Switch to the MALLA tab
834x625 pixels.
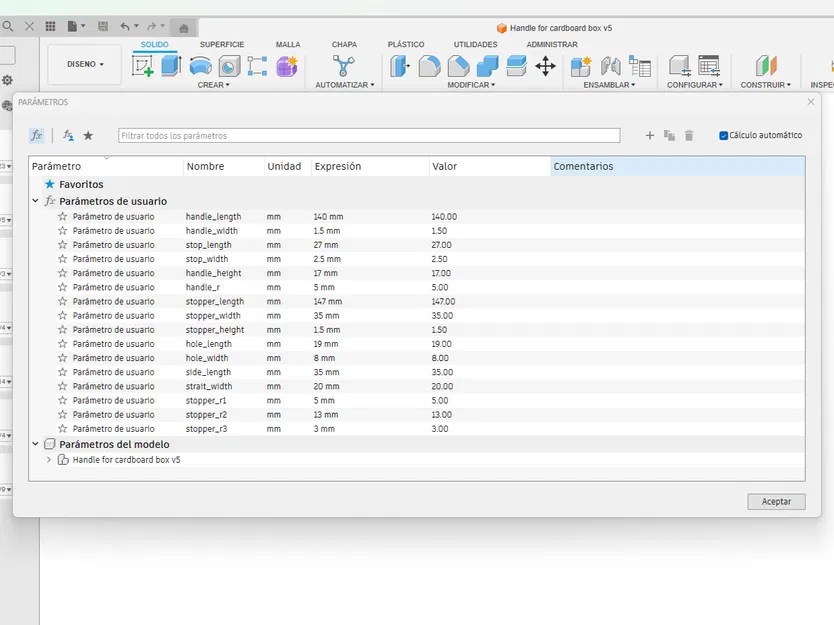(288, 45)
